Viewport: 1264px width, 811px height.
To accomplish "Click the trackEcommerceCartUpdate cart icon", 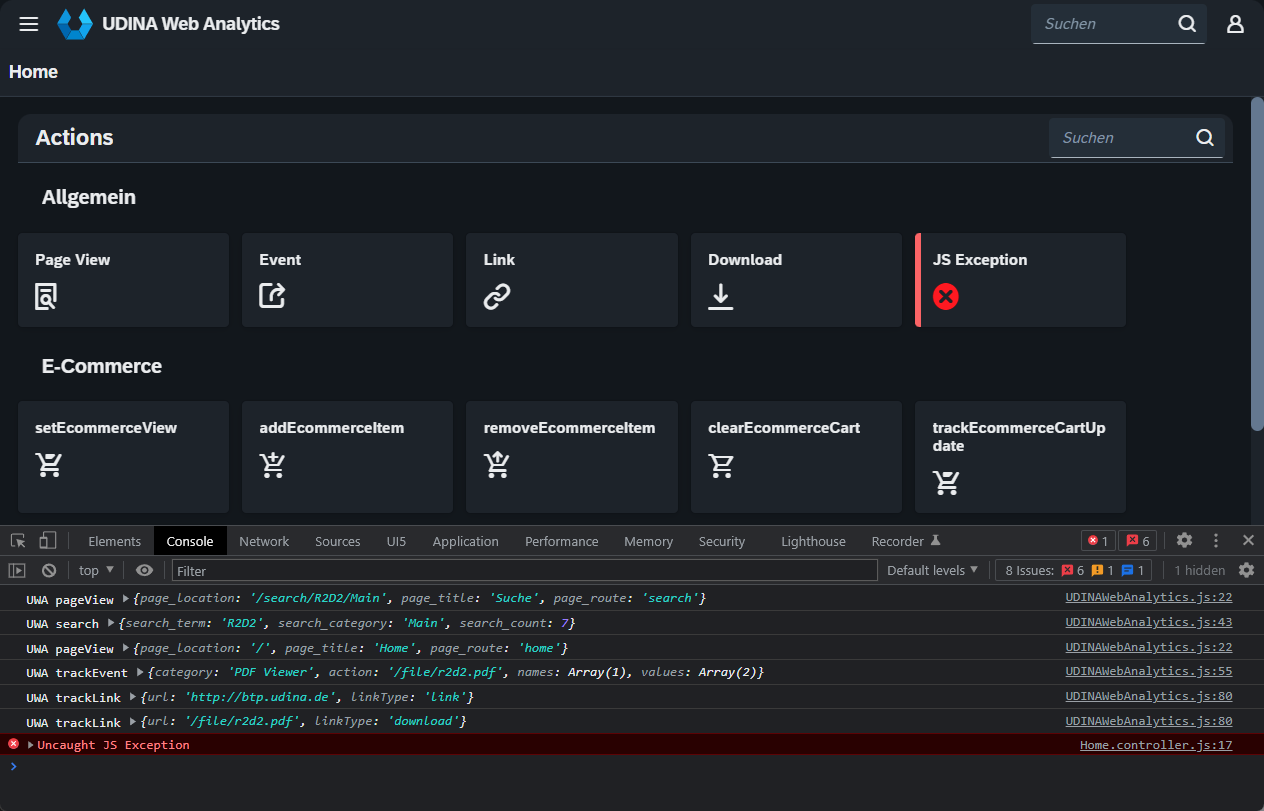I will [x=946, y=483].
